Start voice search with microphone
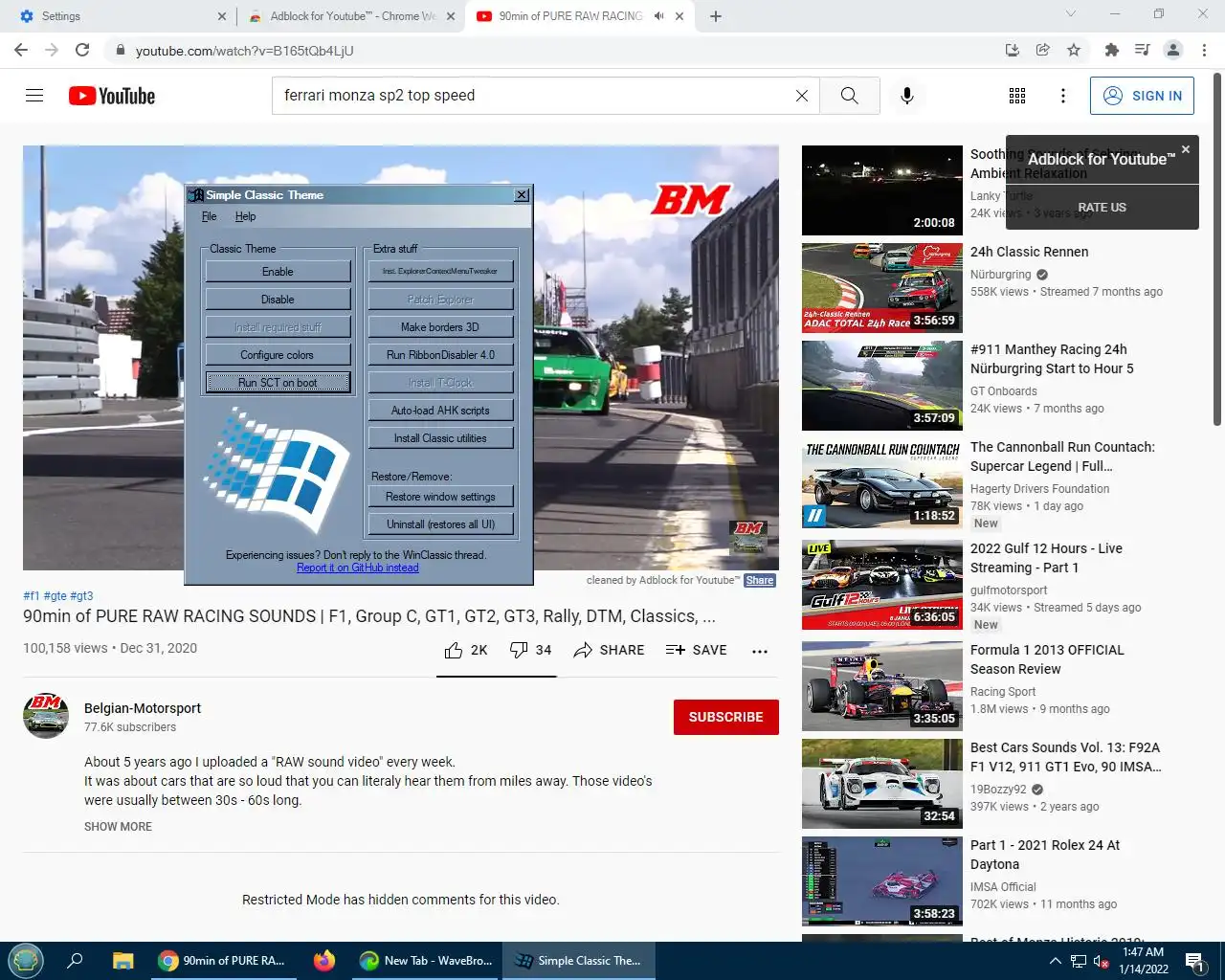Image resolution: width=1225 pixels, height=980 pixels. pyautogui.click(x=907, y=96)
